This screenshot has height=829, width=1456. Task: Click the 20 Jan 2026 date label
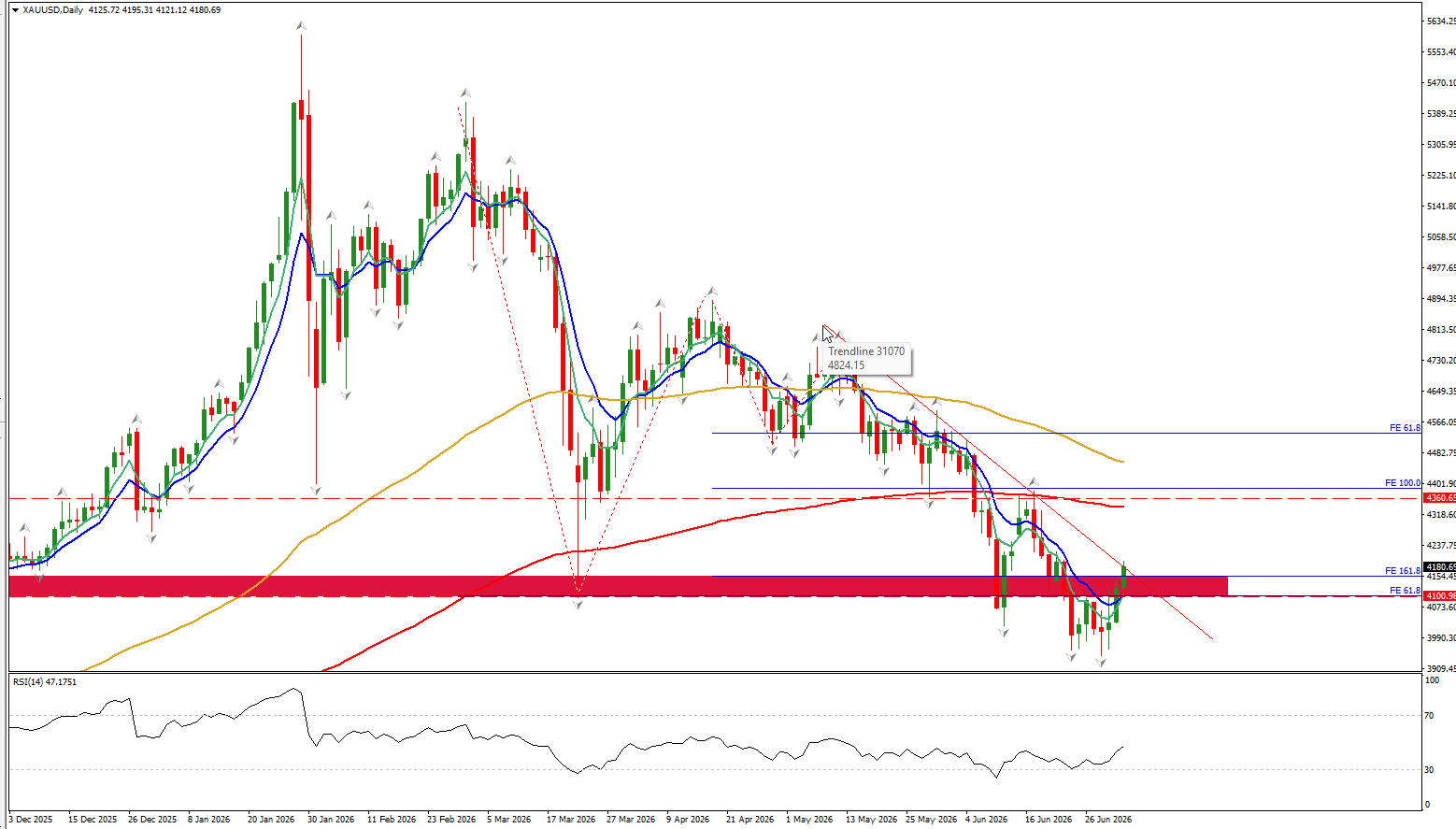tap(271, 820)
